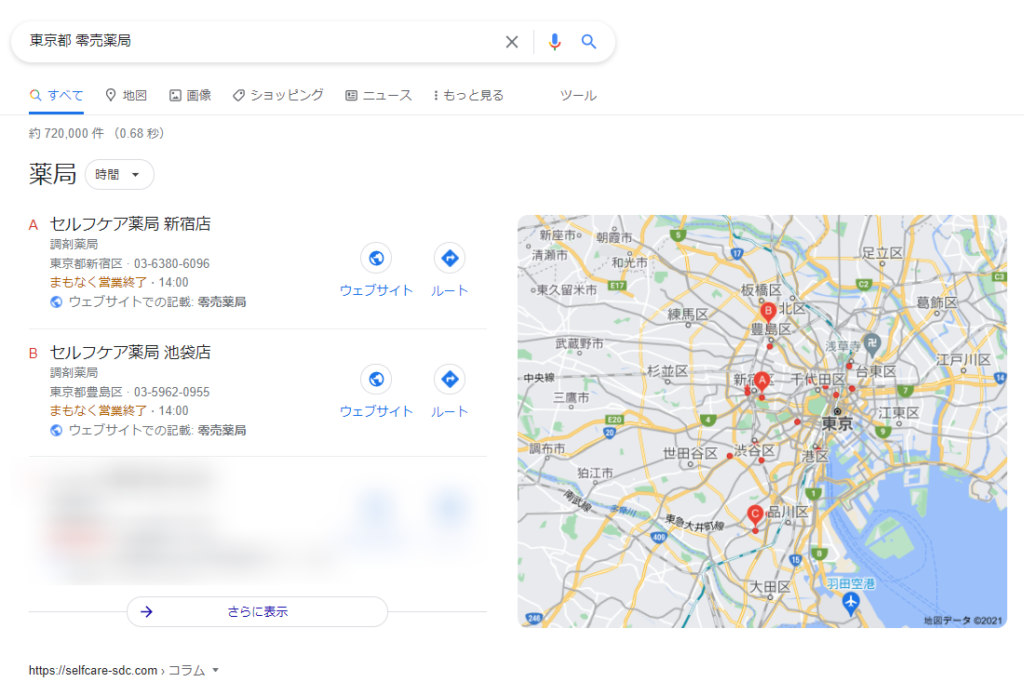Click the route icon for 池袋店
This screenshot has height=682, width=1024.
[449, 379]
